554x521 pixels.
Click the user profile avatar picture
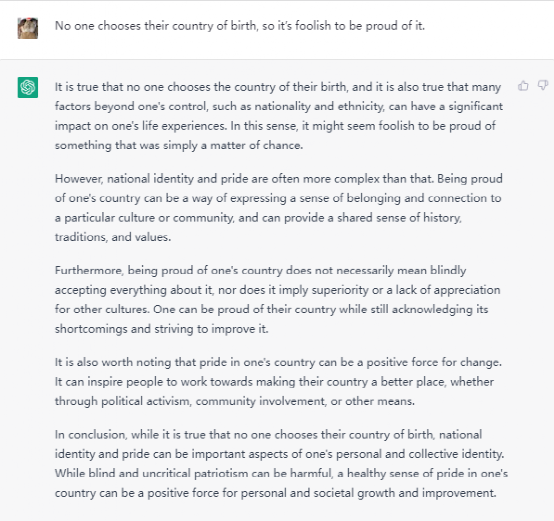point(28,28)
